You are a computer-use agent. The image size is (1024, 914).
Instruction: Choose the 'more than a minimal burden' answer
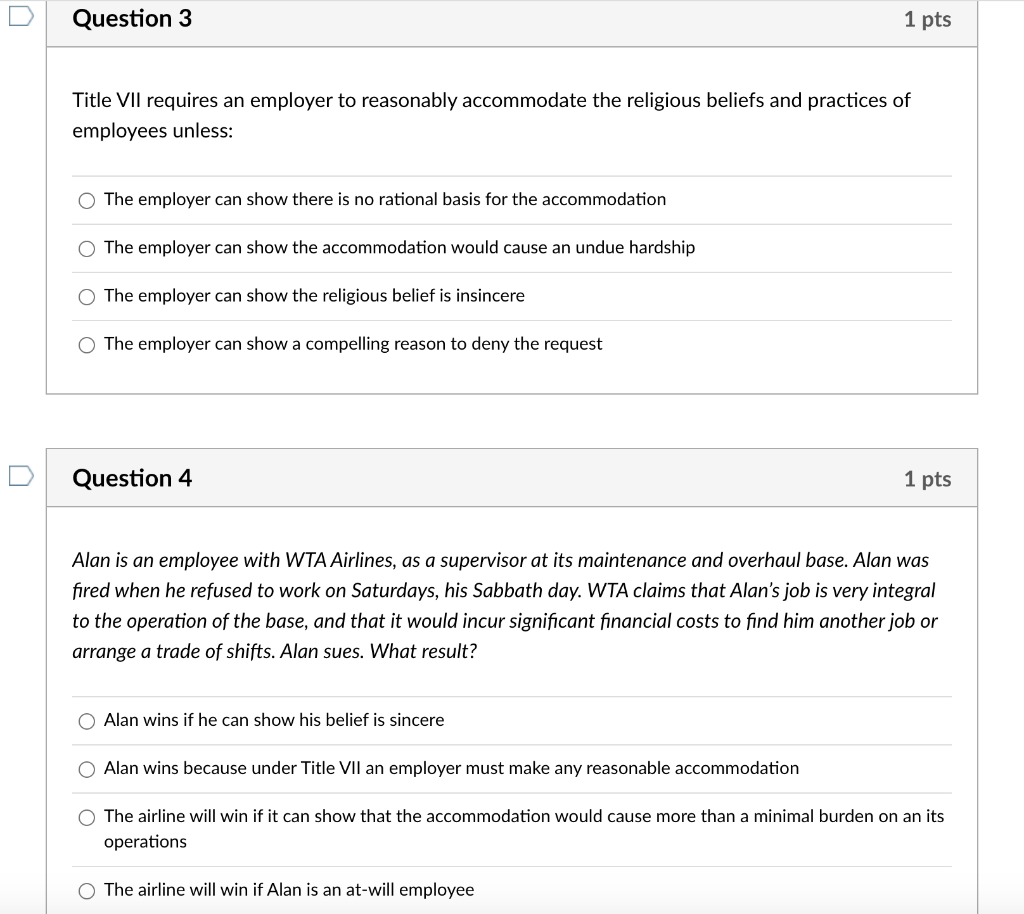pos(87,817)
